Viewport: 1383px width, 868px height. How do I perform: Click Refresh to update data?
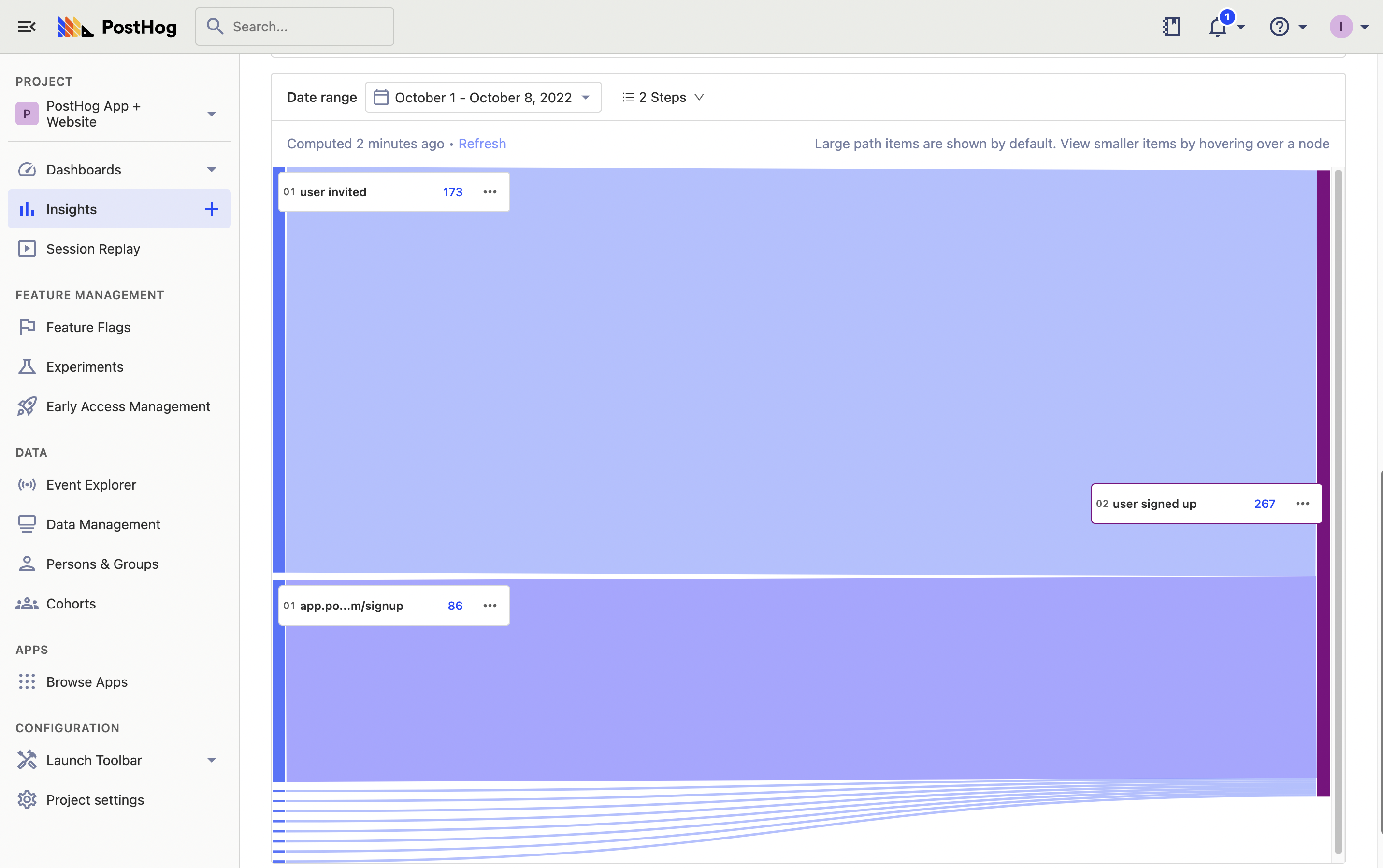[x=482, y=142]
